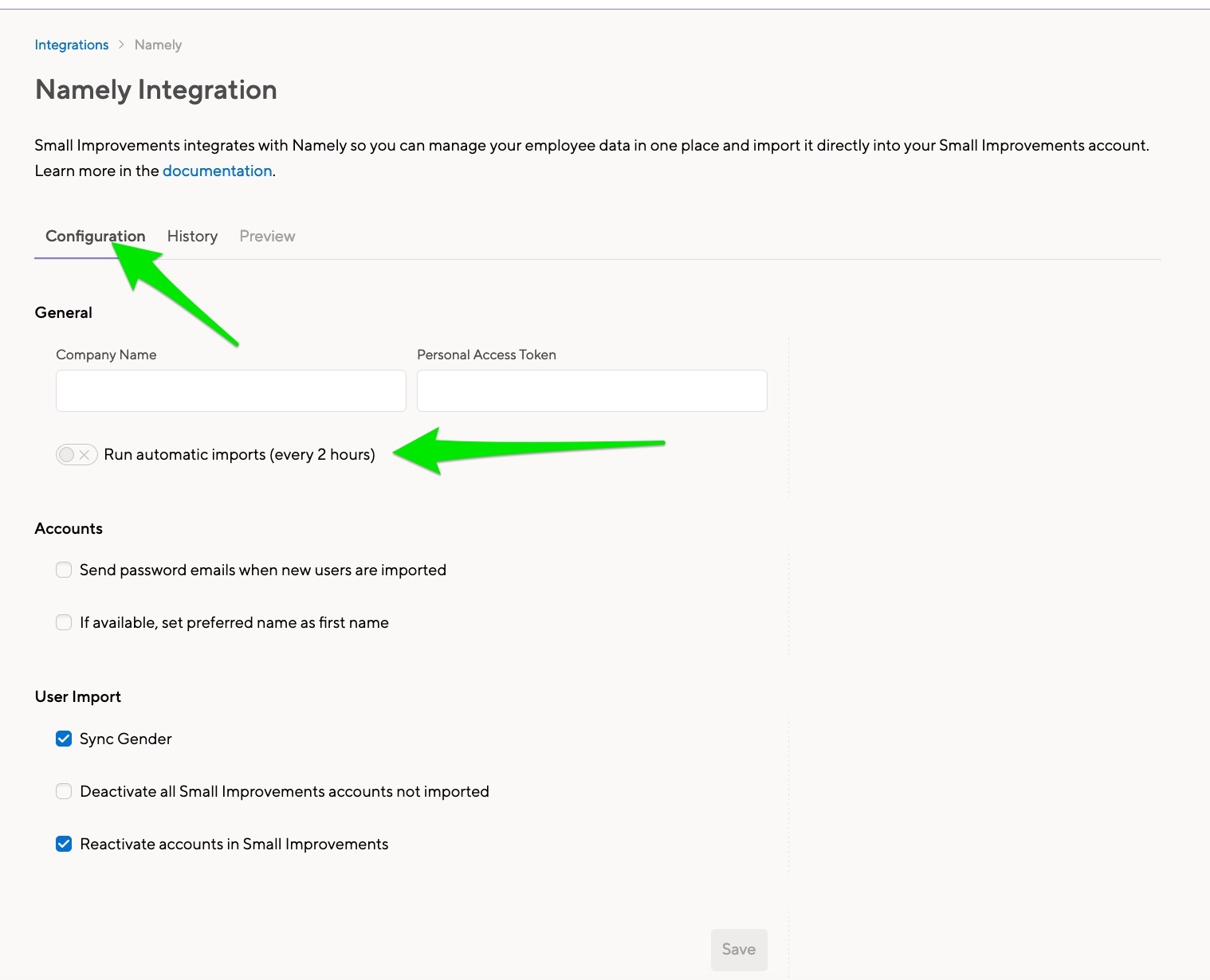Enable Deactivate all Small Improvements accounts not imported
This screenshot has width=1210, height=980.
(64, 791)
